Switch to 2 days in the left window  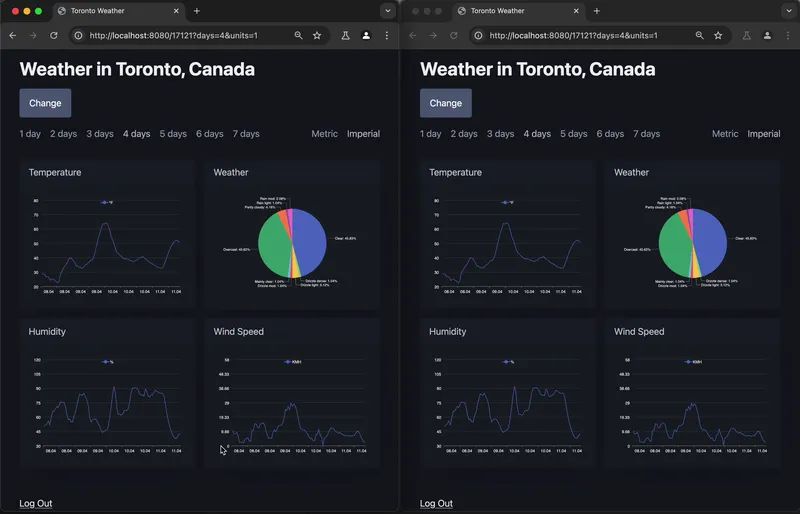point(63,134)
